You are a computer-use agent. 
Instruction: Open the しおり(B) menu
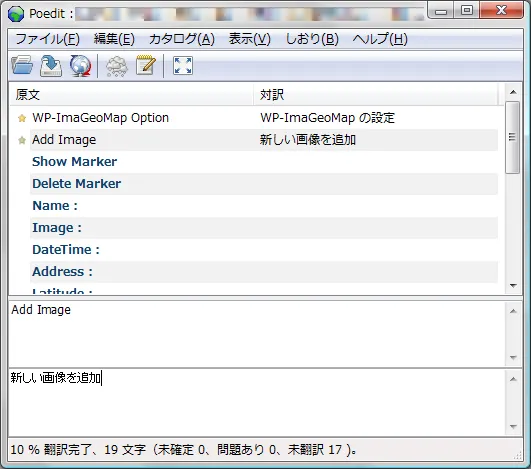click(312, 39)
